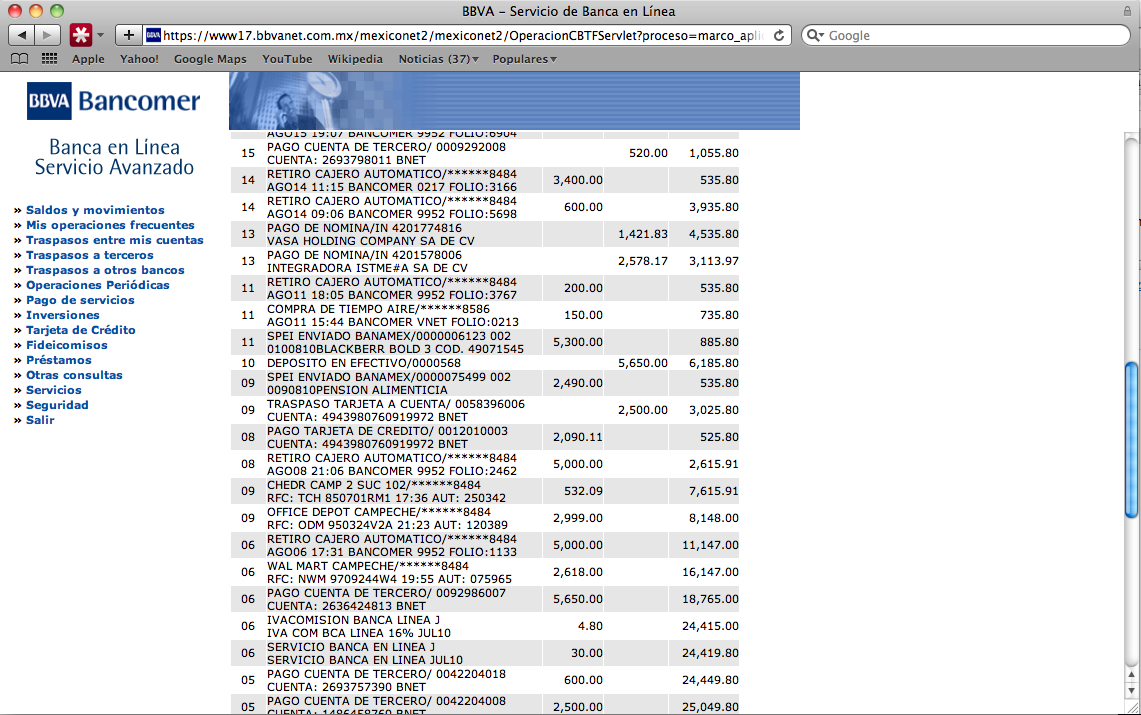Click the BBVA Bancomer logo
This screenshot has width=1141, height=715.
114,100
